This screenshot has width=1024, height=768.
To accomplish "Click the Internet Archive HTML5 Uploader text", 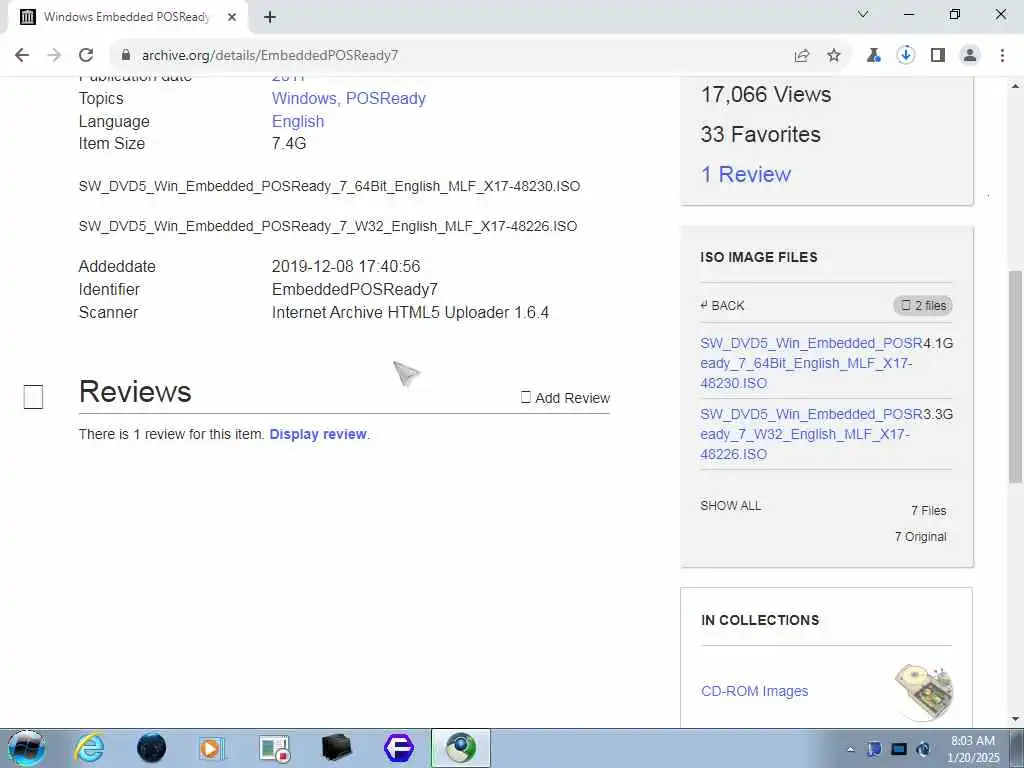I will click(410, 312).
